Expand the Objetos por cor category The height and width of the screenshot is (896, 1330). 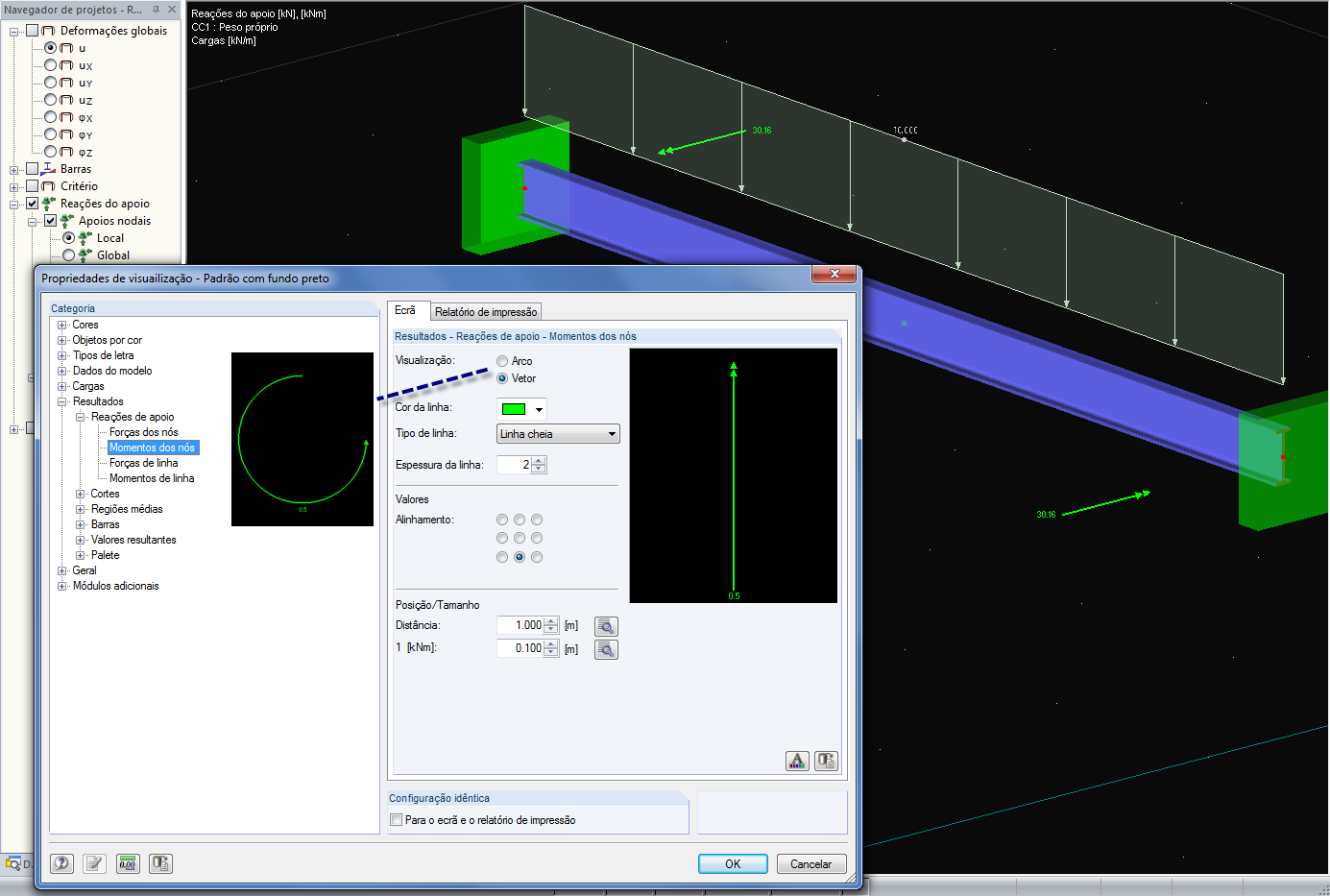pos(62,340)
